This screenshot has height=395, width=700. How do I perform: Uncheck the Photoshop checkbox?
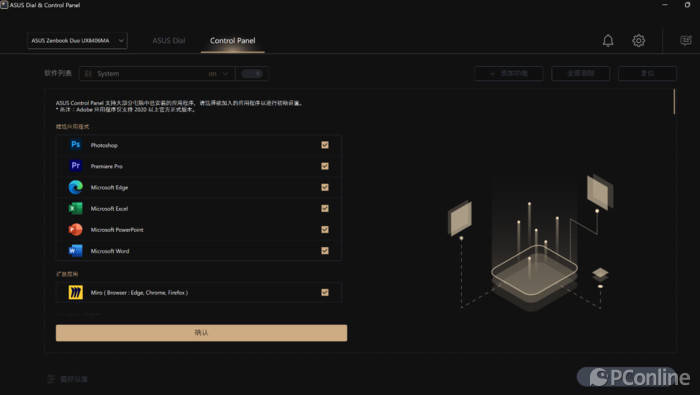pos(325,145)
